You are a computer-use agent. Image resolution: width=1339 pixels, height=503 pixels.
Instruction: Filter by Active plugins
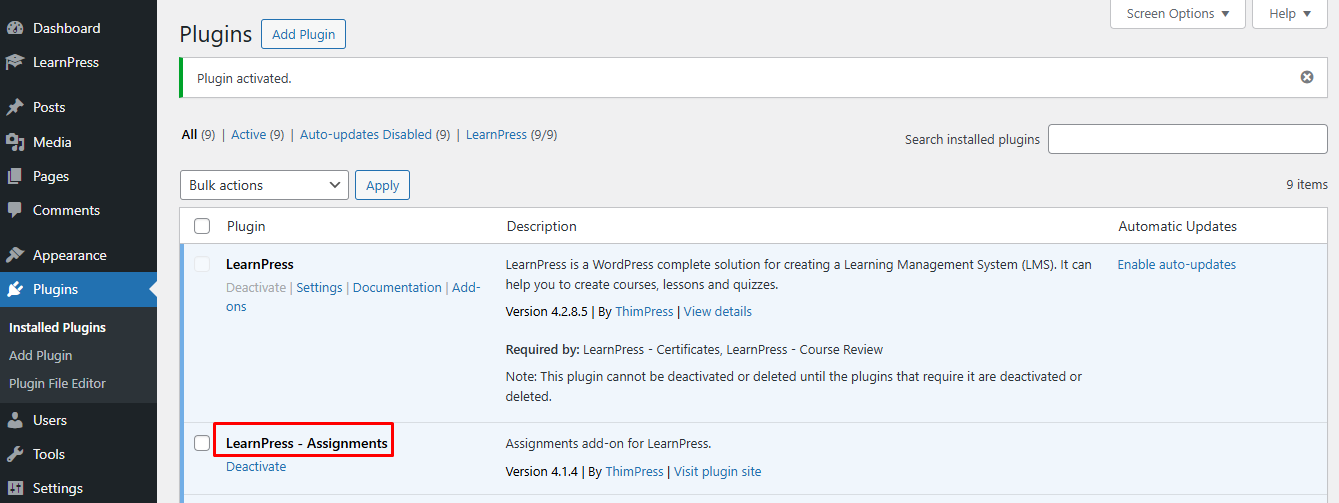tap(258, 134)
